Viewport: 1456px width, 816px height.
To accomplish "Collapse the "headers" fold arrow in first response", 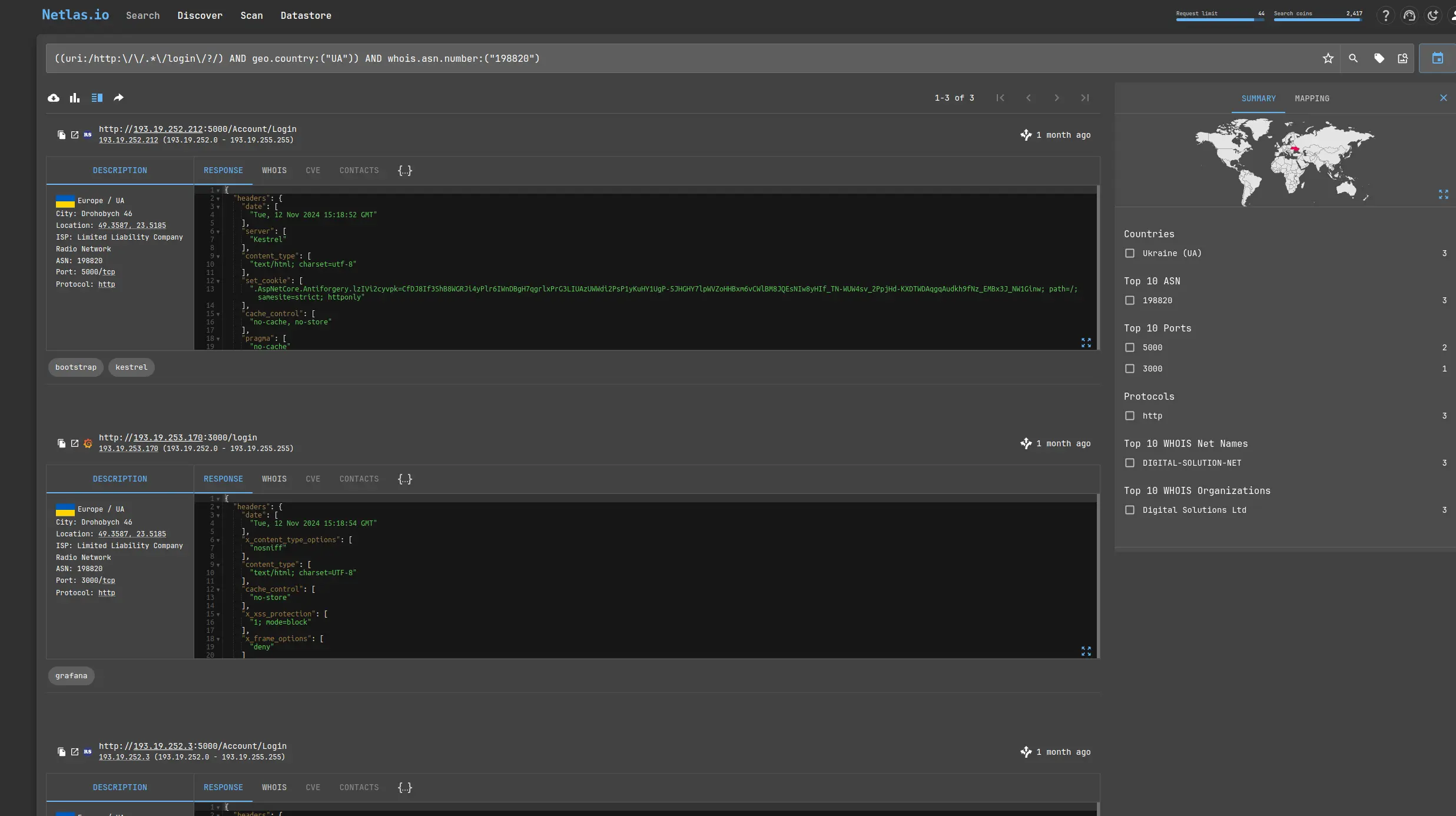I will point(218,199).
